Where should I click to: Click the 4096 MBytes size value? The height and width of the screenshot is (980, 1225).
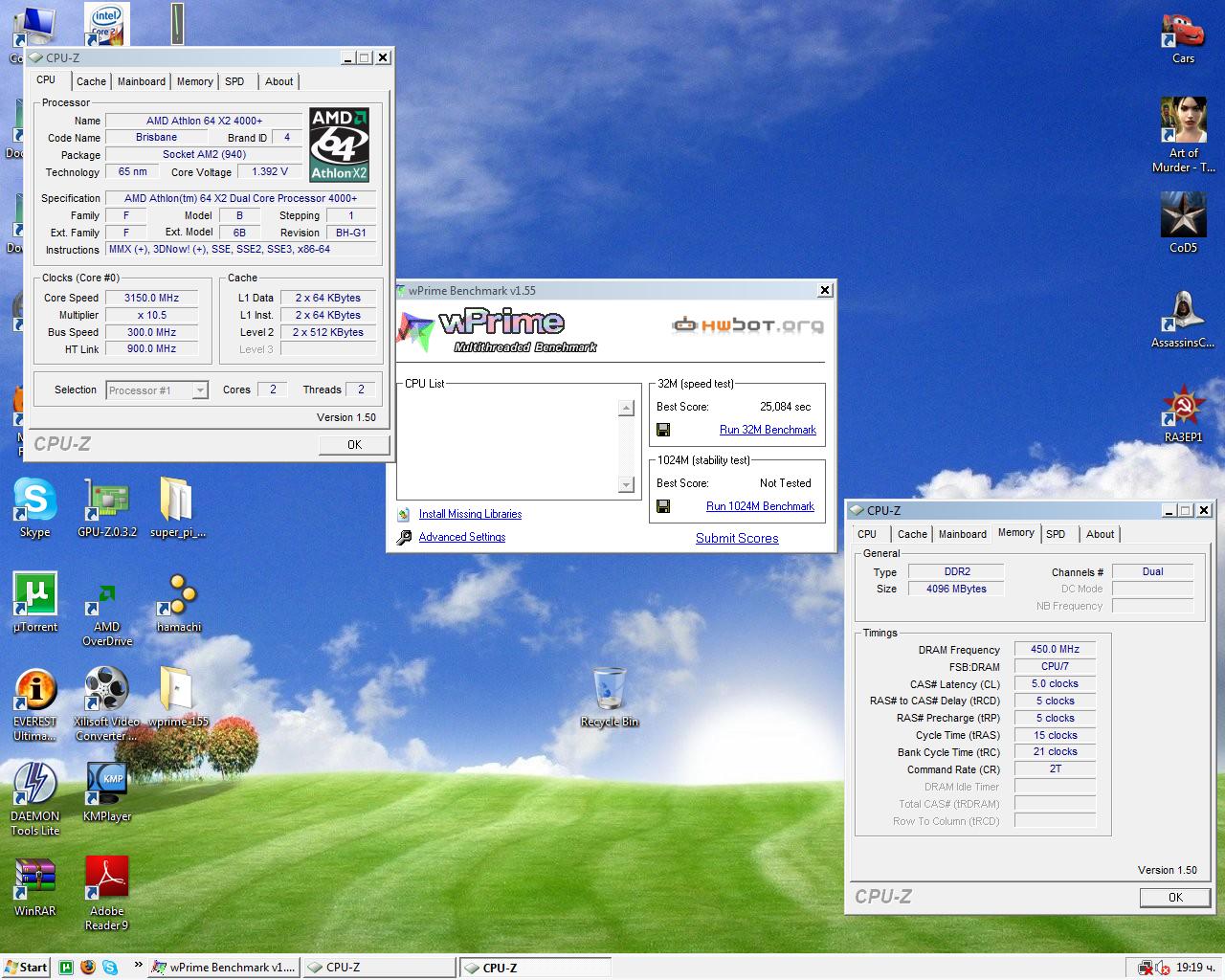[x=956, y=590]
